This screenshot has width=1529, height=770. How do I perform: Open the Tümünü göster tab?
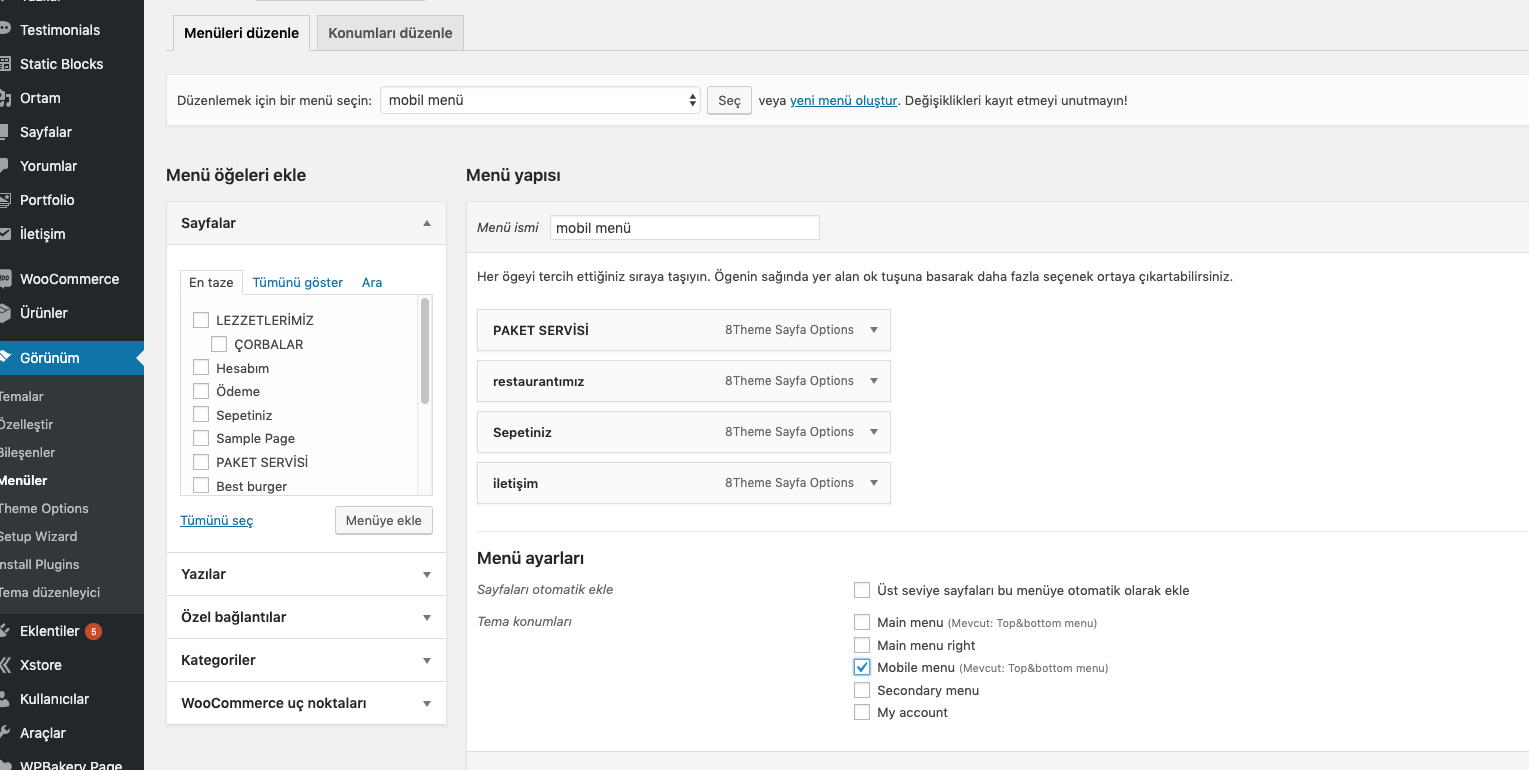(x=297, y=283)
